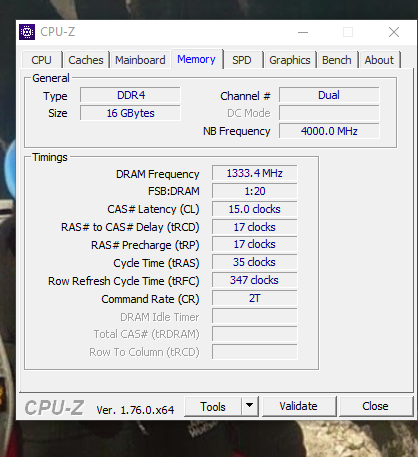The width and height of the screenshot is (418, 457).
Task: Click the Validate button
Action: 299,407
